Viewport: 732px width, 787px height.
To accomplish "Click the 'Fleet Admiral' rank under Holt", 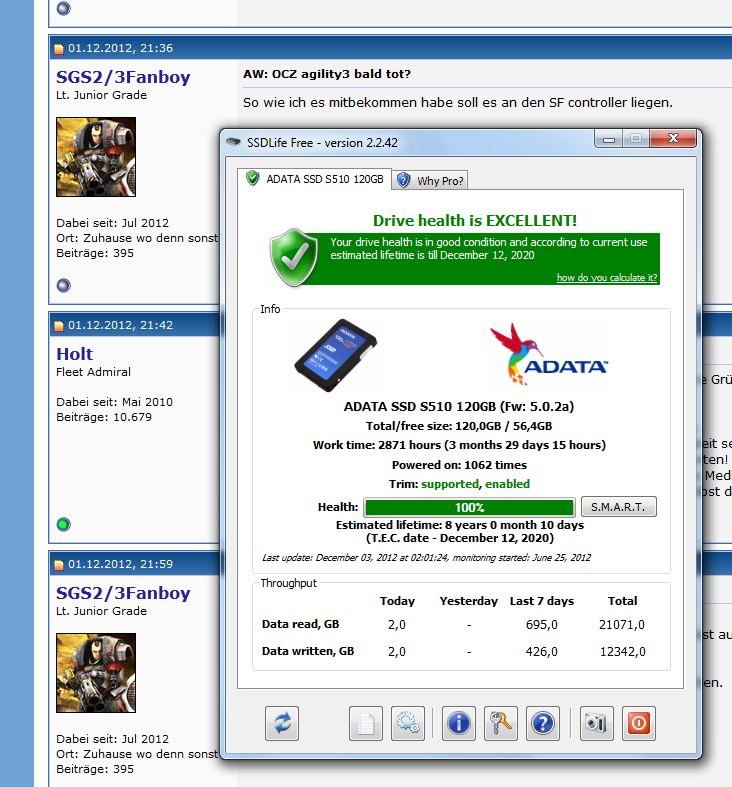I will [x=93, y=372].
